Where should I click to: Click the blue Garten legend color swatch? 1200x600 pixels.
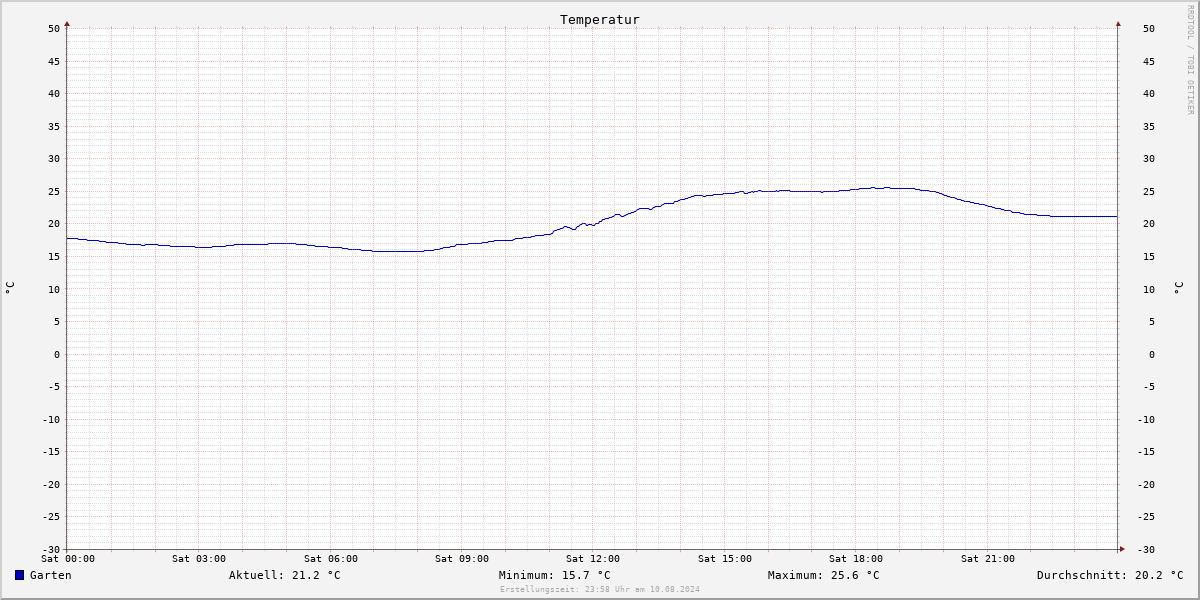pyautogui.click(x=19, y=575)
